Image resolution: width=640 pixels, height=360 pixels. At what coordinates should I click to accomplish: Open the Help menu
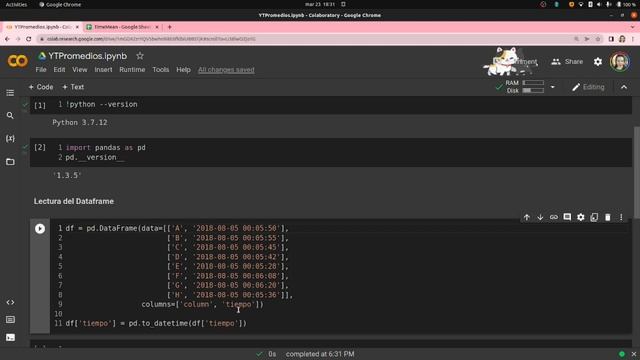[183, 70]
